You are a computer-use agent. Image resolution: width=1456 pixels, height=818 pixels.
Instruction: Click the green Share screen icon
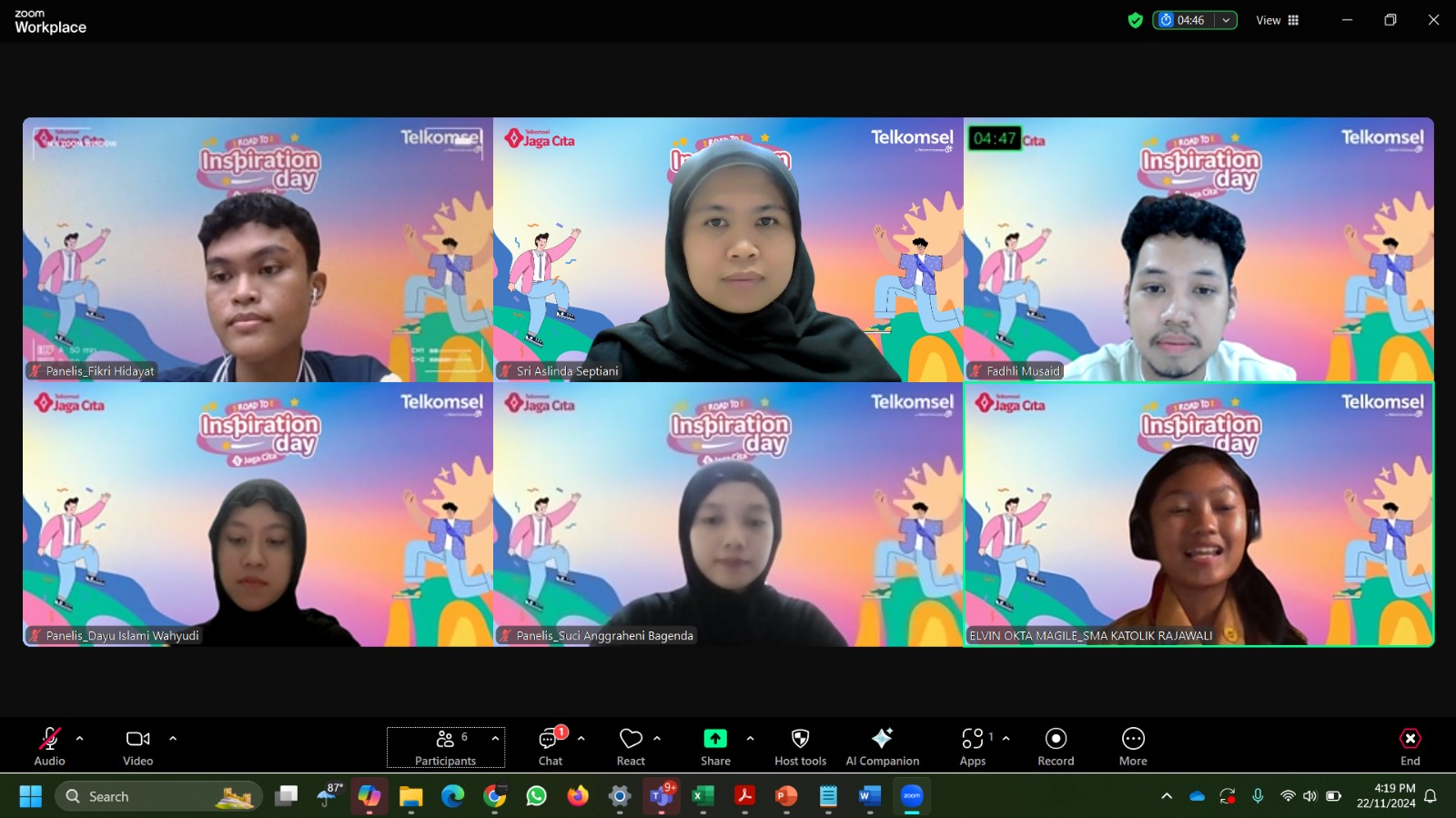point(715,739)
